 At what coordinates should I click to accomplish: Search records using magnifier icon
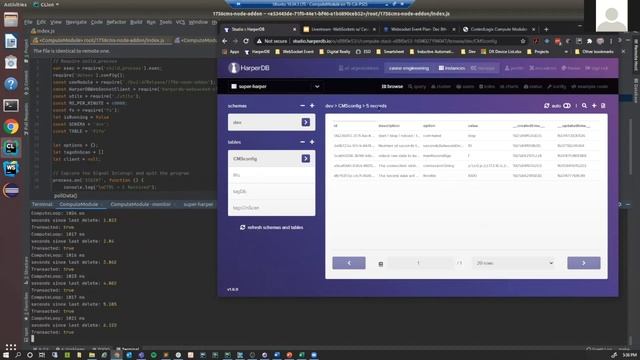[584, 106]
